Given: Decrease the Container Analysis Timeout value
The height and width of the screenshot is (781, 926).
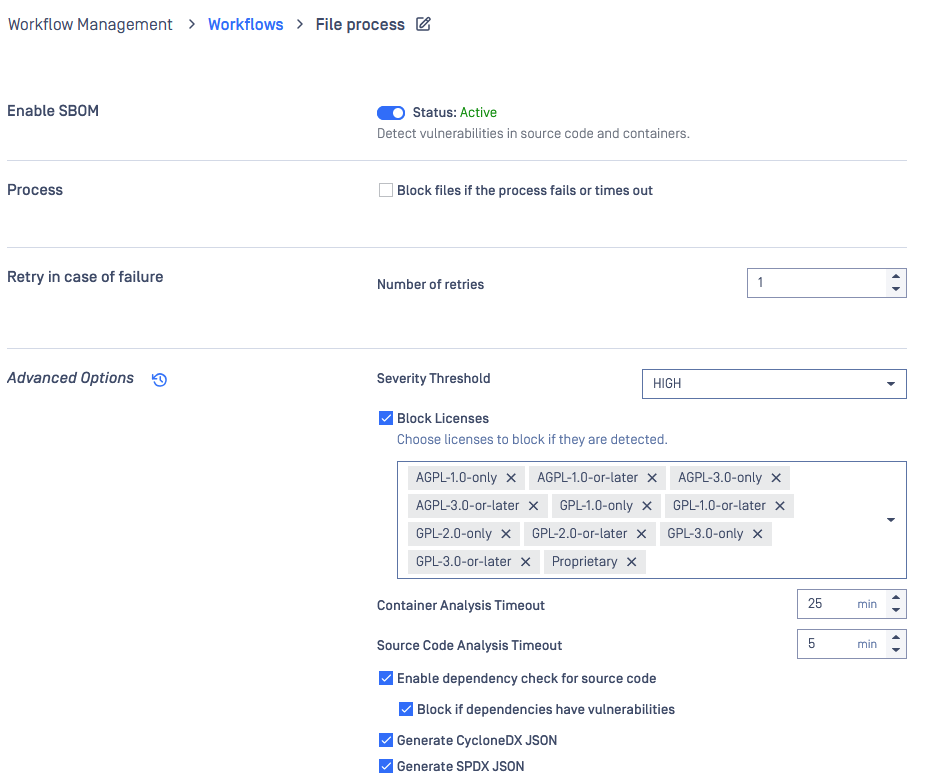Looking at the screenshot, I should point(896,610).
